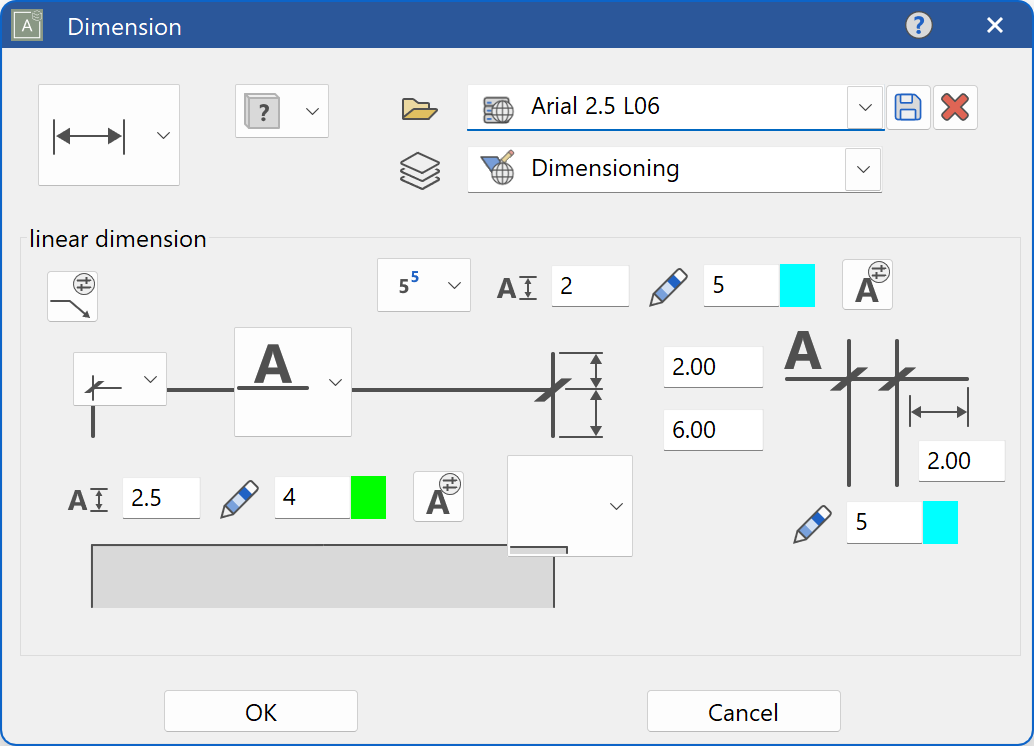Click the font adjustment icon beside green swatch
Screen dimensions: 1034x746
[438, 495]
